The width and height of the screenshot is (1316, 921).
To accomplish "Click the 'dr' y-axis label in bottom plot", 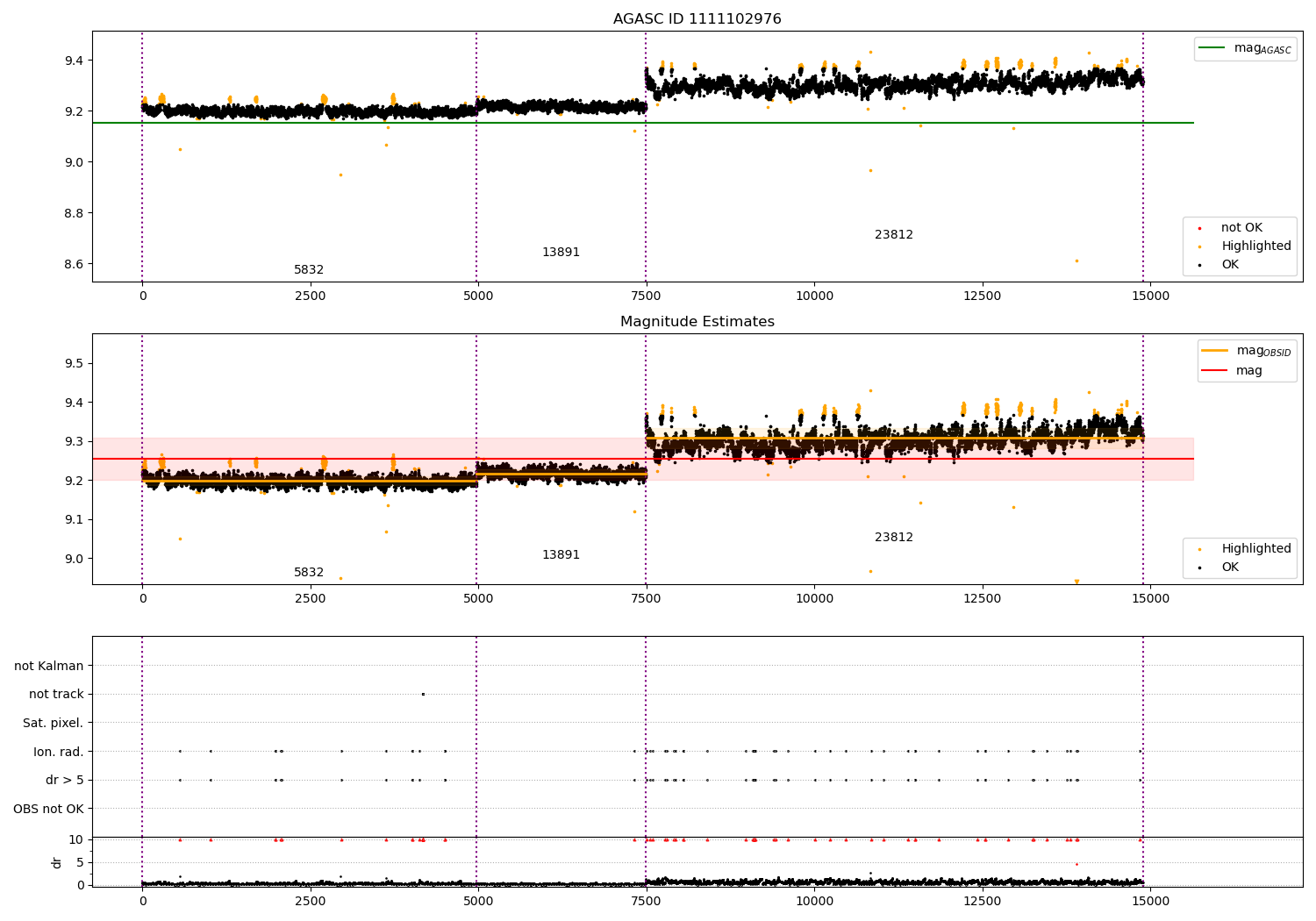I will click(x=57, y=862).
